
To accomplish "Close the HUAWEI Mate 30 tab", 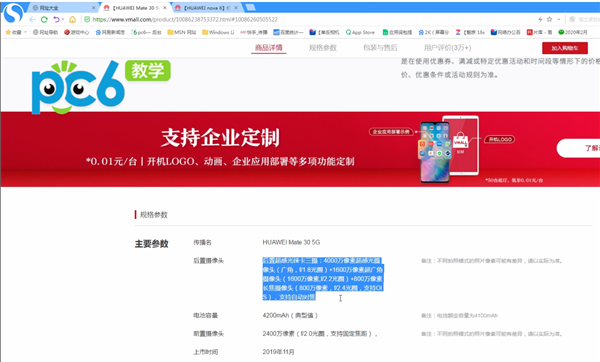I will 165,8.
